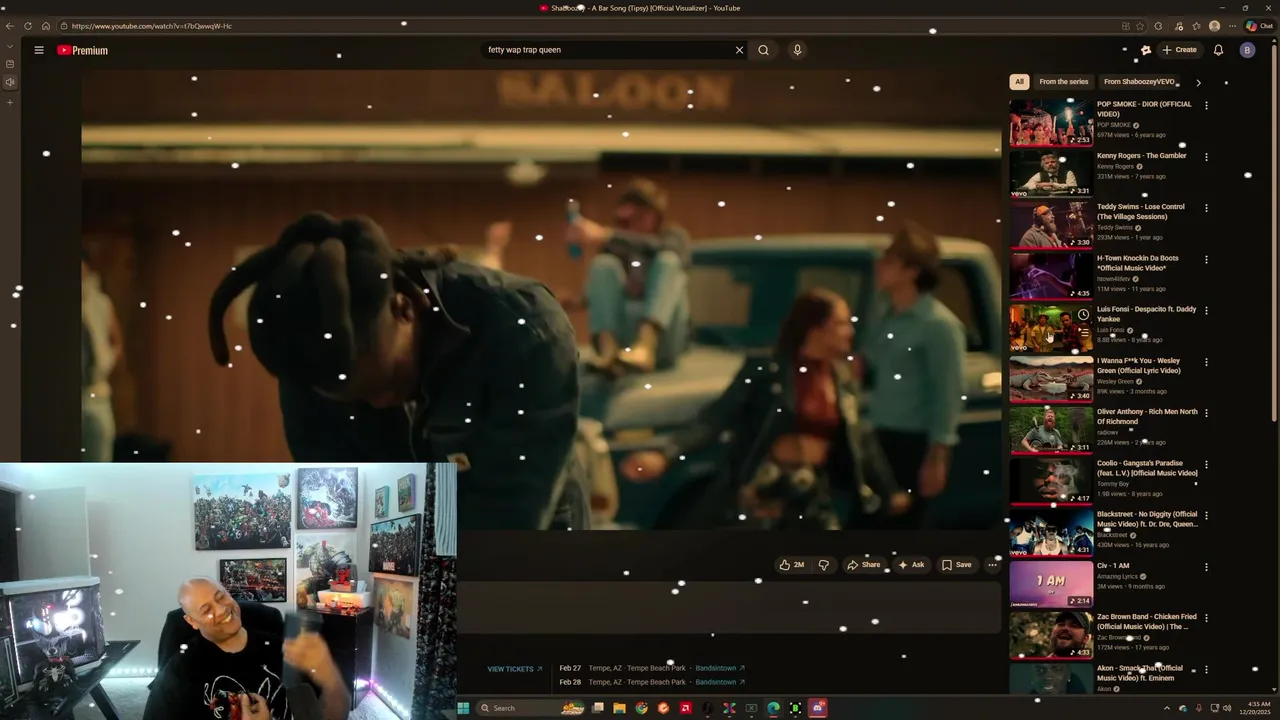Open POP SMOKE - DIOR video thumbnail

1051,122
